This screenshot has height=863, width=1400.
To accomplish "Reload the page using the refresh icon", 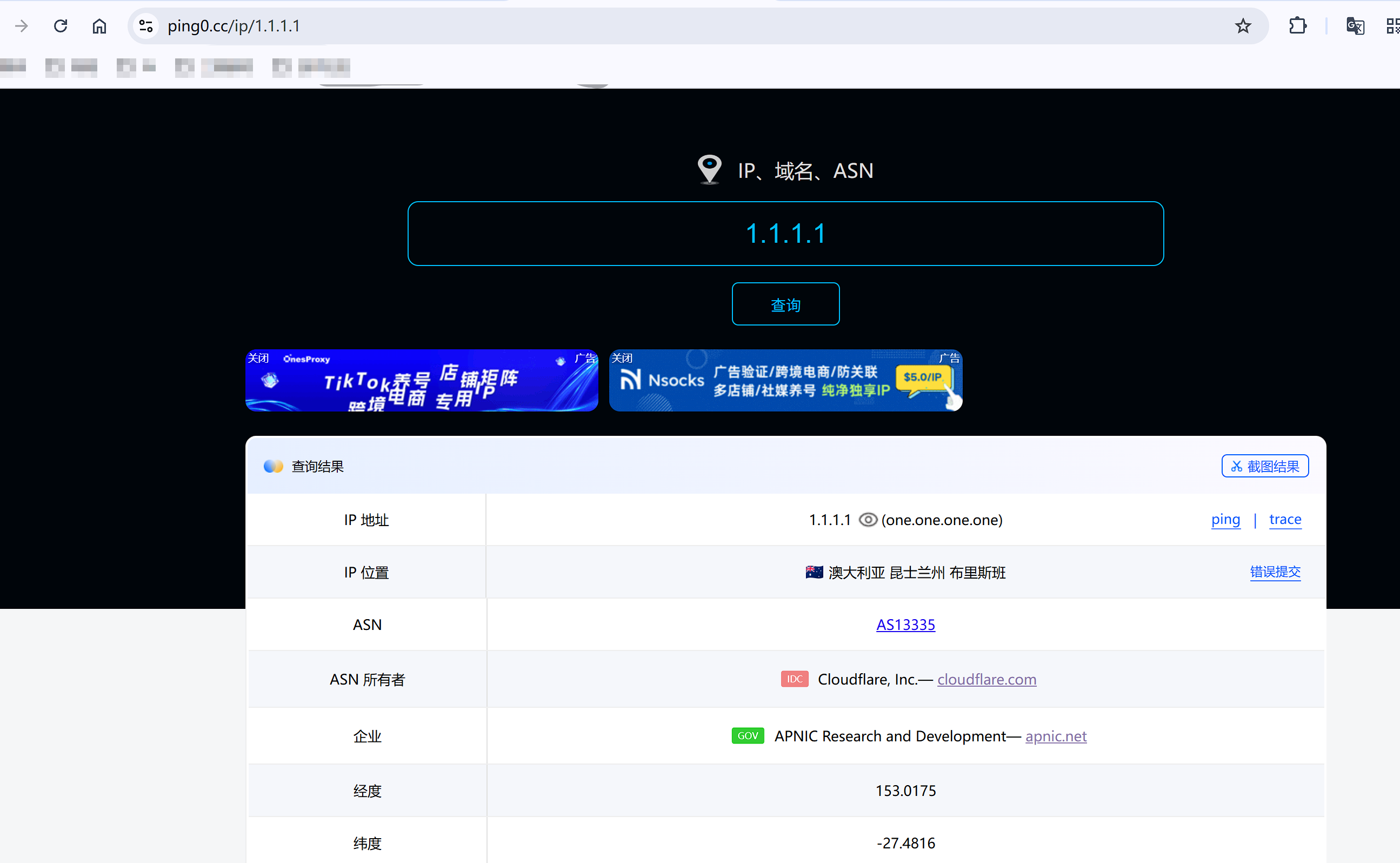I will (x=61, y=26).
